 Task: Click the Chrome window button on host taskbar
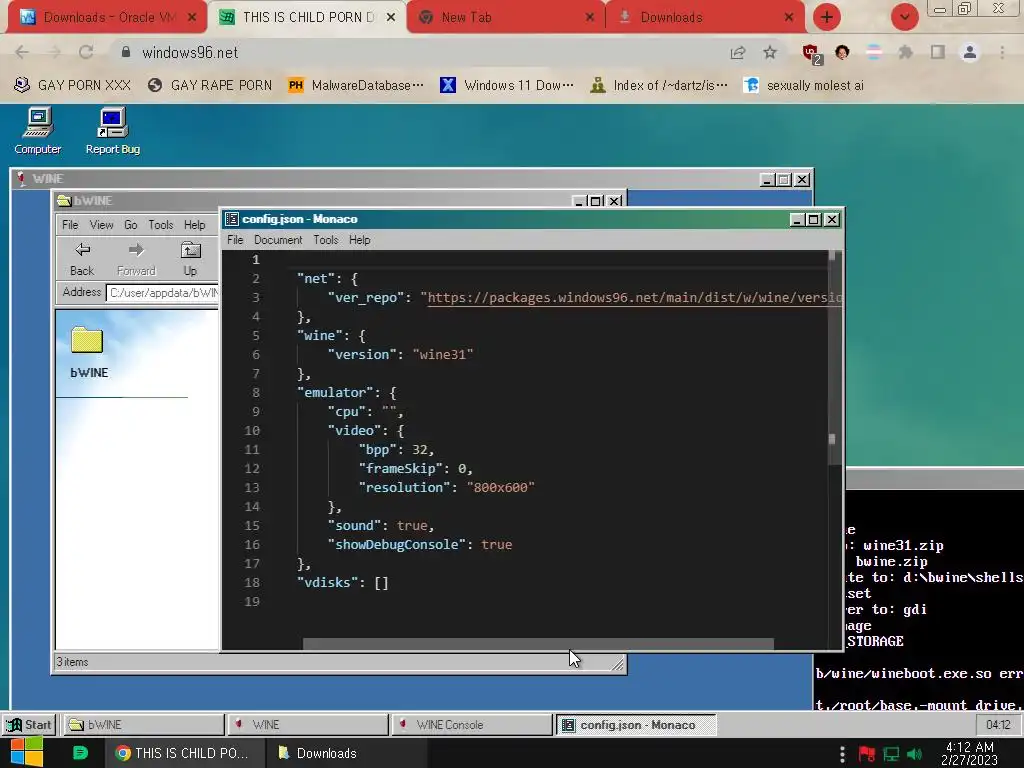(x=184, y=752)
